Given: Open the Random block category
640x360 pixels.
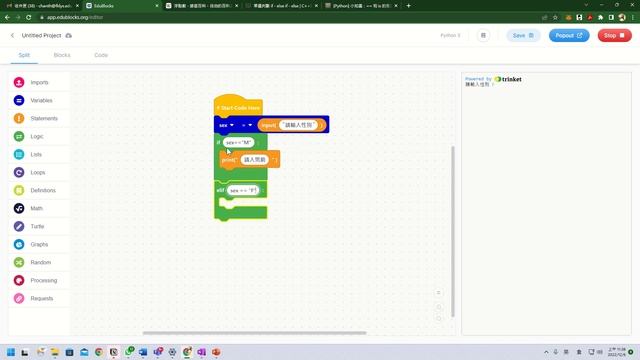Looking at the screenshot, I should 39,262.
